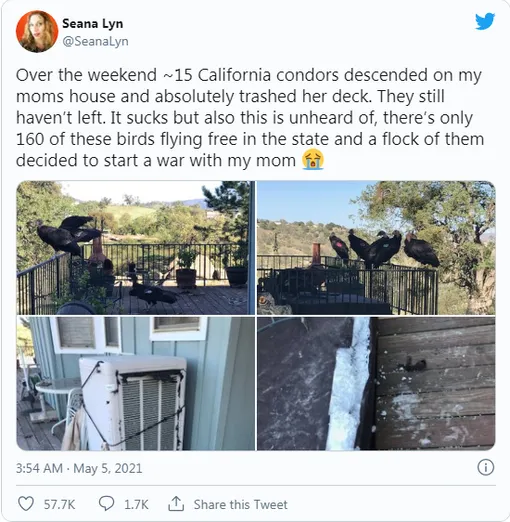510x522 pixels.
Task: Click the share upload arrow icon
Action: tap(176, 503)
